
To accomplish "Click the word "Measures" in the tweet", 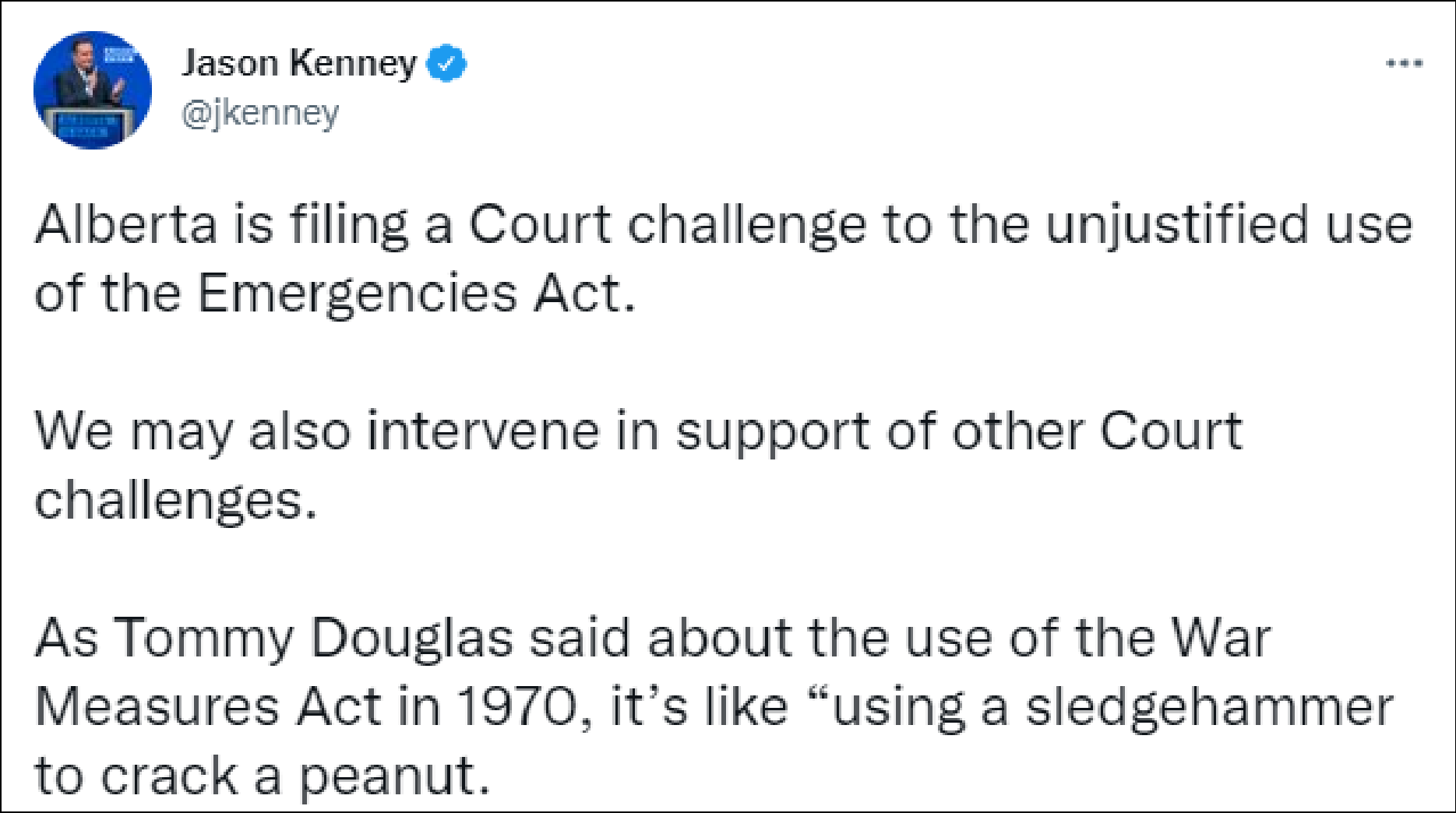I will (x=157, y=707).
